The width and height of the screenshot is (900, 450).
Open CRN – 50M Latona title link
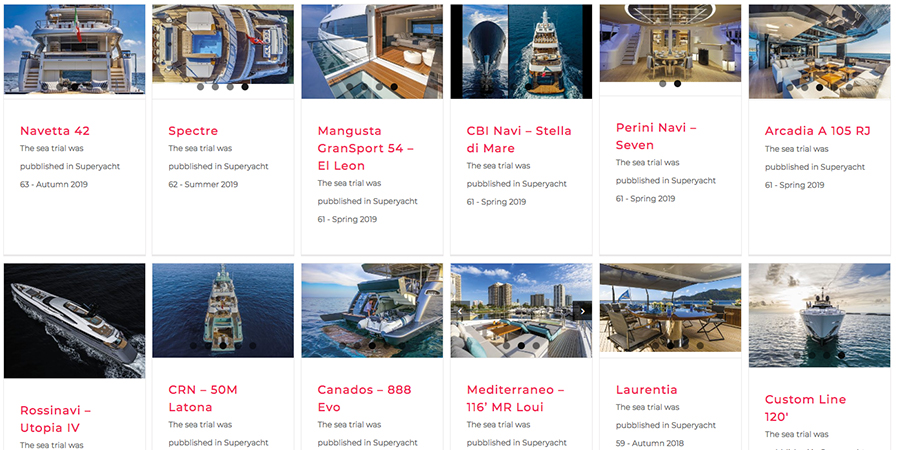pyautogui.click(x=203, y=398)
